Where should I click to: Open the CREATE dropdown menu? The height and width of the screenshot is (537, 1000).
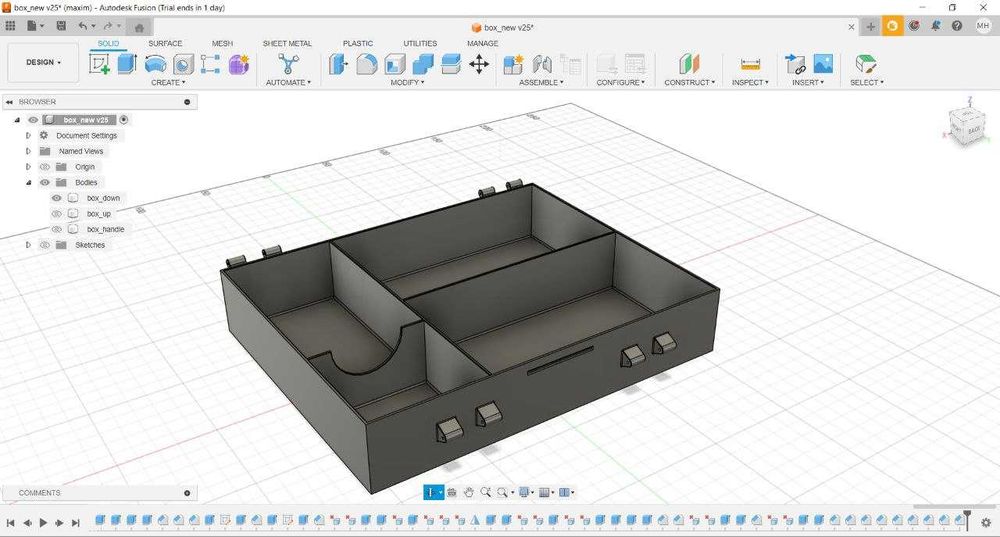click(x=168, y=83)
